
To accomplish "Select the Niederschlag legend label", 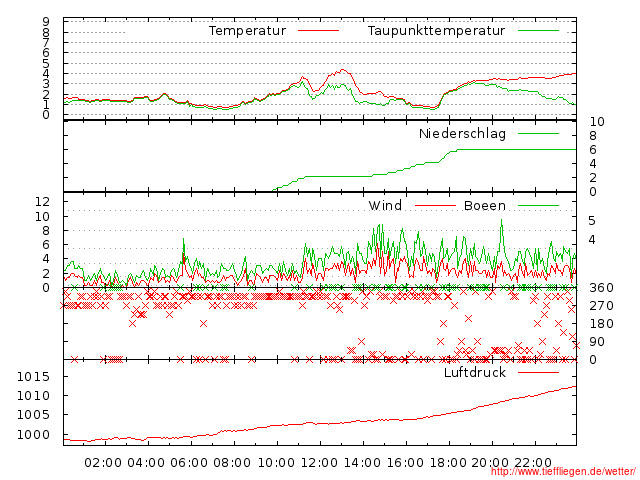I will click(462, 134).
